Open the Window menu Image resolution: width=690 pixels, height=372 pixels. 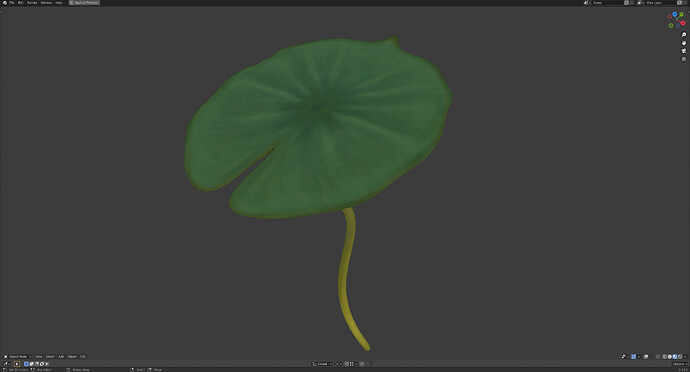tap(46, 3)
